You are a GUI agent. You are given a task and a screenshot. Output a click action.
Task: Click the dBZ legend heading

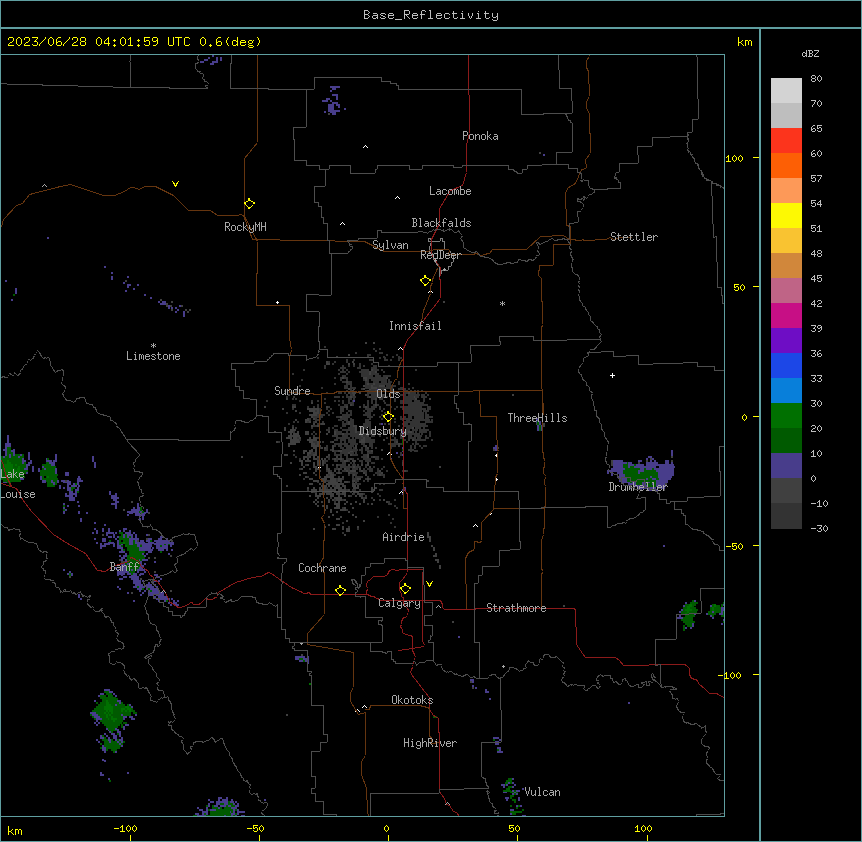810,53
